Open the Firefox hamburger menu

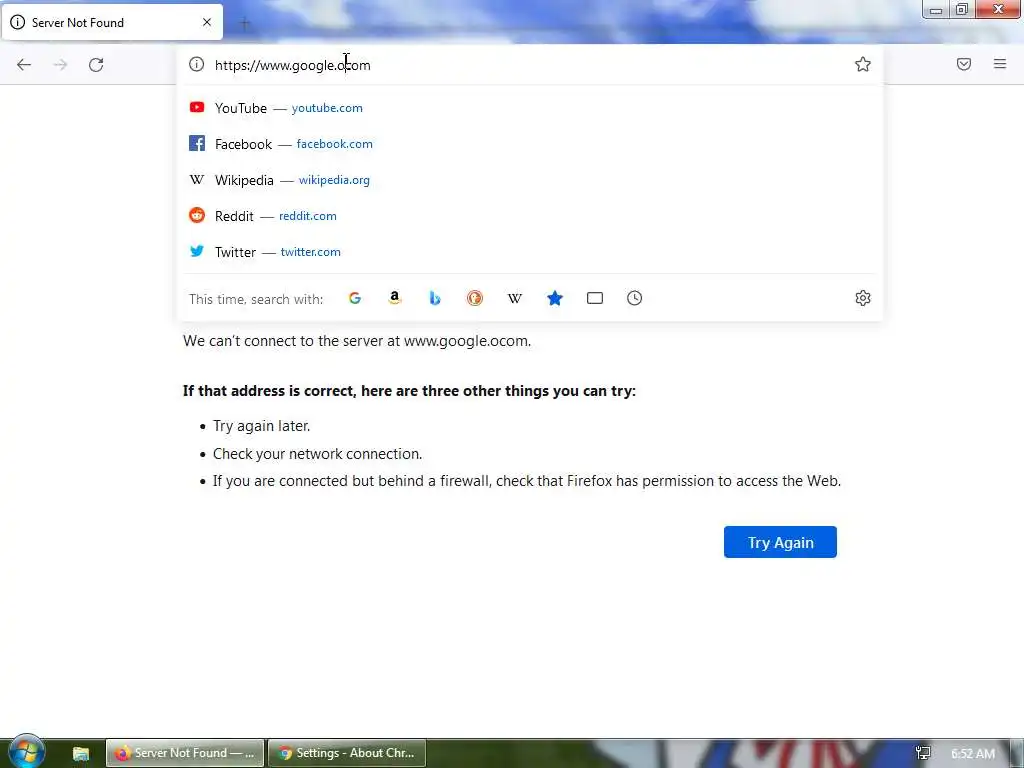coord(1000,64)
